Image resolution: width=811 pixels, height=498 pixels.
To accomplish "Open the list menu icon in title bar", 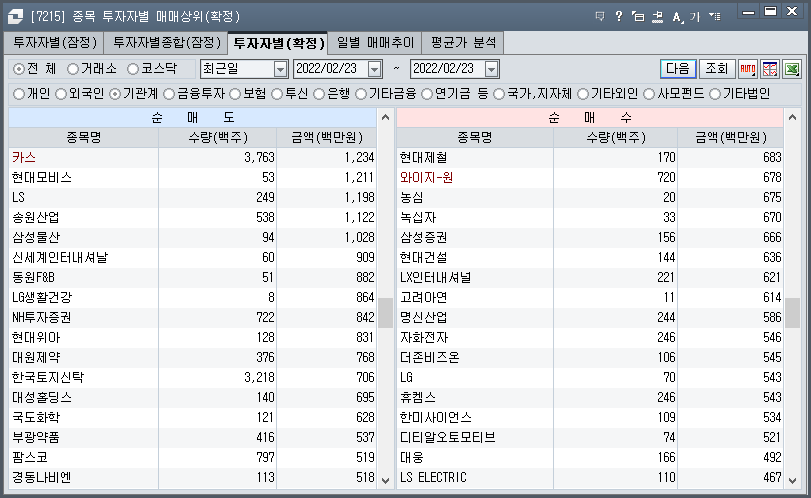I will (715, 17).
